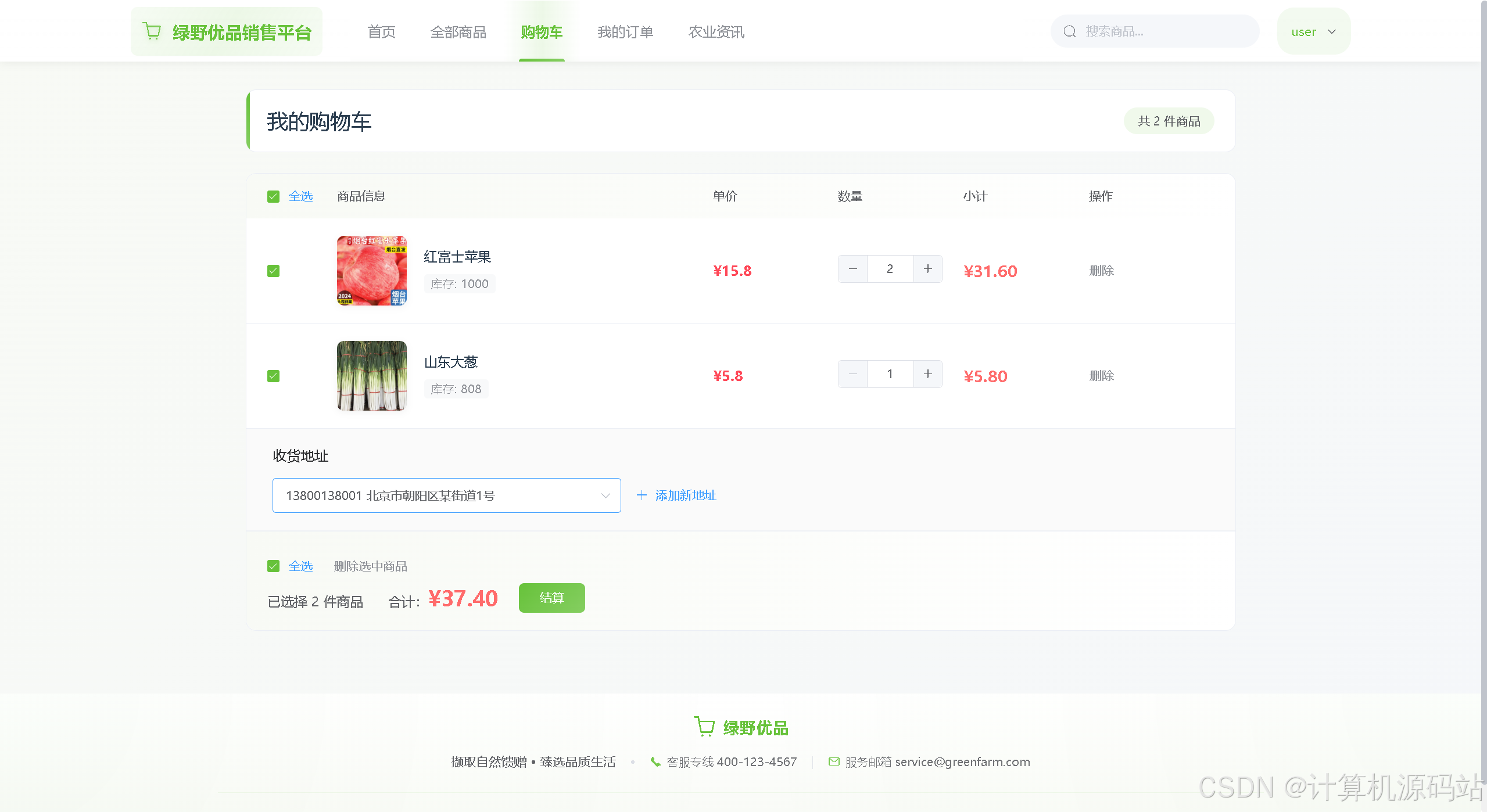Image resolution: width=1487 pixels, height=812 pixels.
Task: Decrease the 红富士苹果 quantity with minus
Action: [852, 269]
